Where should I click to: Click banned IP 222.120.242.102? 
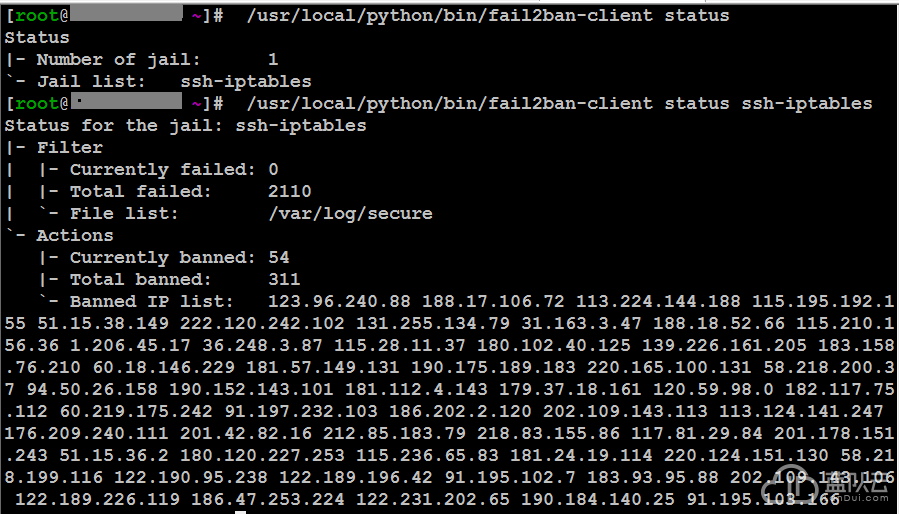(x=262, y=323)
